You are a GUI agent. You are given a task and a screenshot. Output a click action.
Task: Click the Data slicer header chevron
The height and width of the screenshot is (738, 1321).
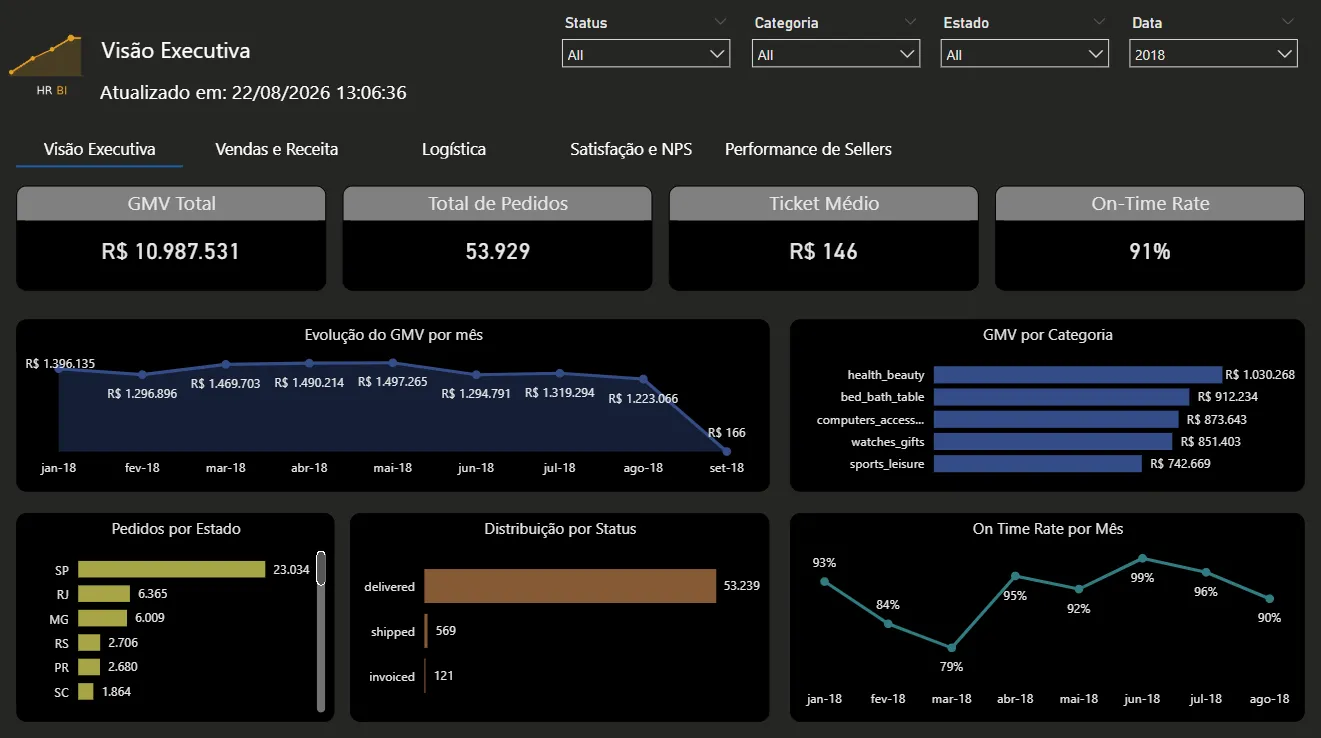(x=1288, y=22)
